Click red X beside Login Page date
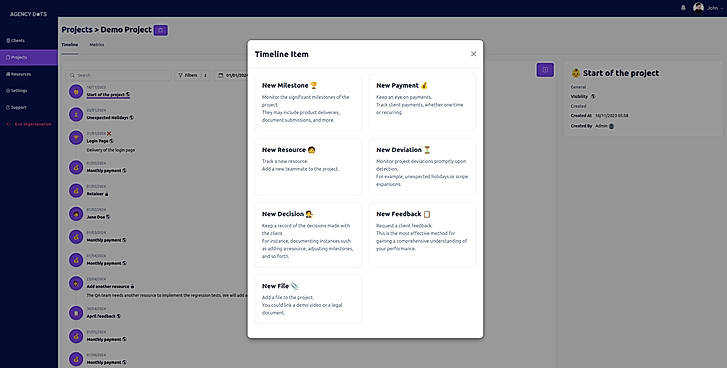Viewport: 727px width, 368px height. [x=109, y=133]
